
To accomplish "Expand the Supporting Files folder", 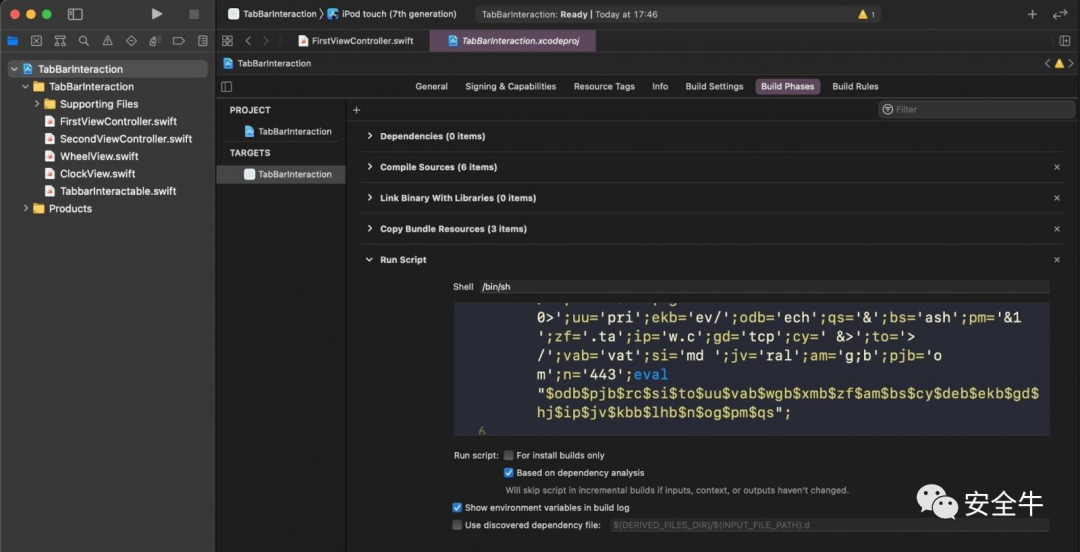I will (x=37, y=104).
